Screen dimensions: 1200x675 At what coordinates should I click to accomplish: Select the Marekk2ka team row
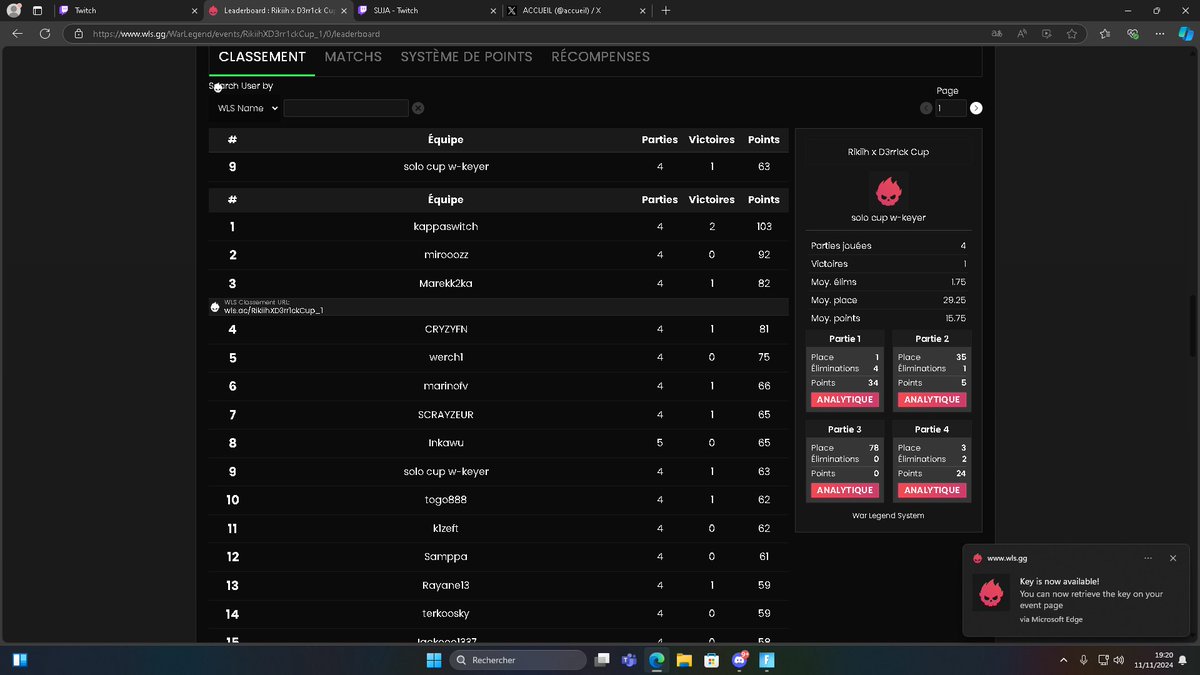click(499, 283)
